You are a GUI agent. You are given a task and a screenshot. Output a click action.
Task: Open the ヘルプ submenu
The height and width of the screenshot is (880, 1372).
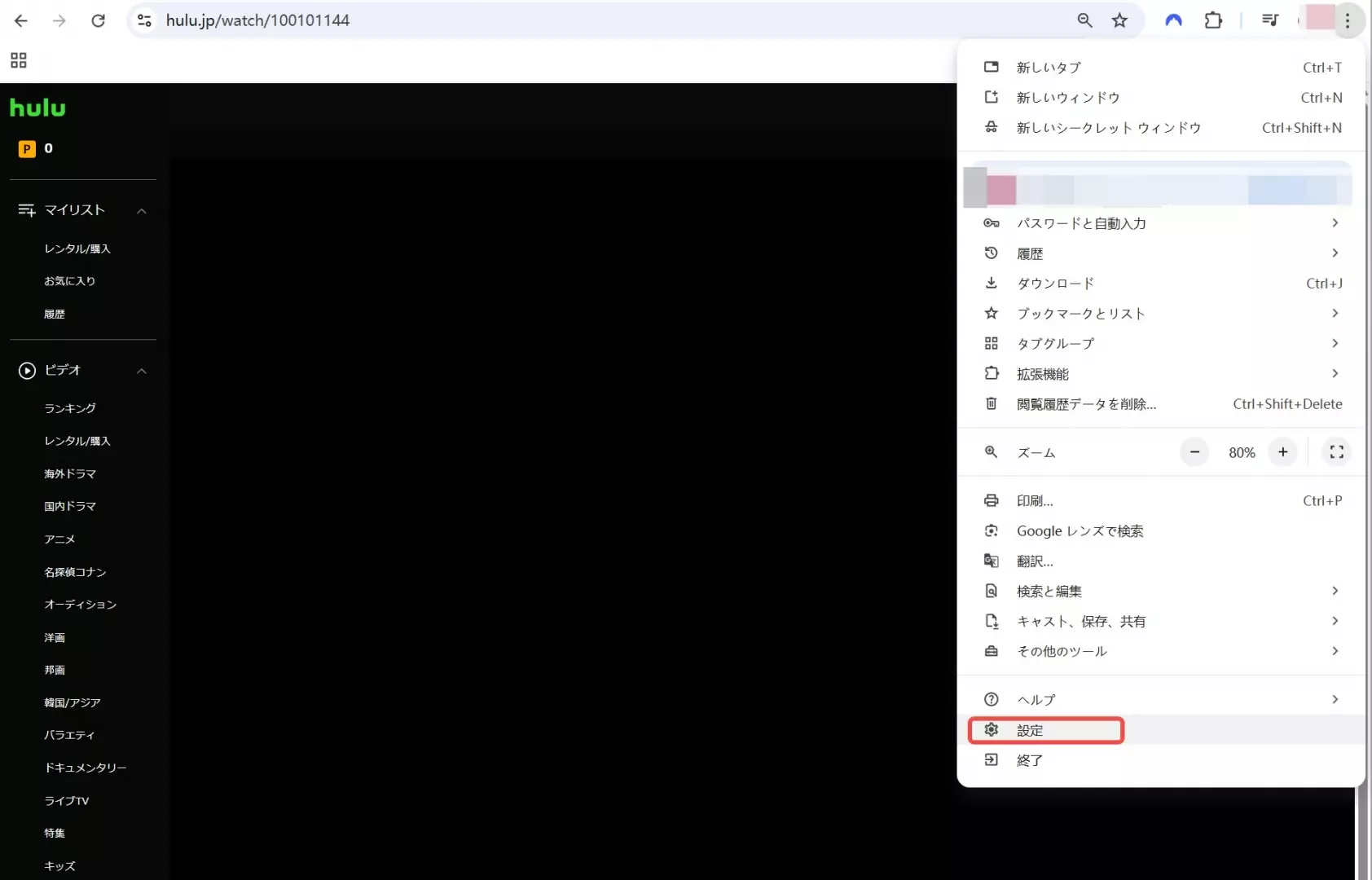pyautogui.click(x=1161, y=700)
